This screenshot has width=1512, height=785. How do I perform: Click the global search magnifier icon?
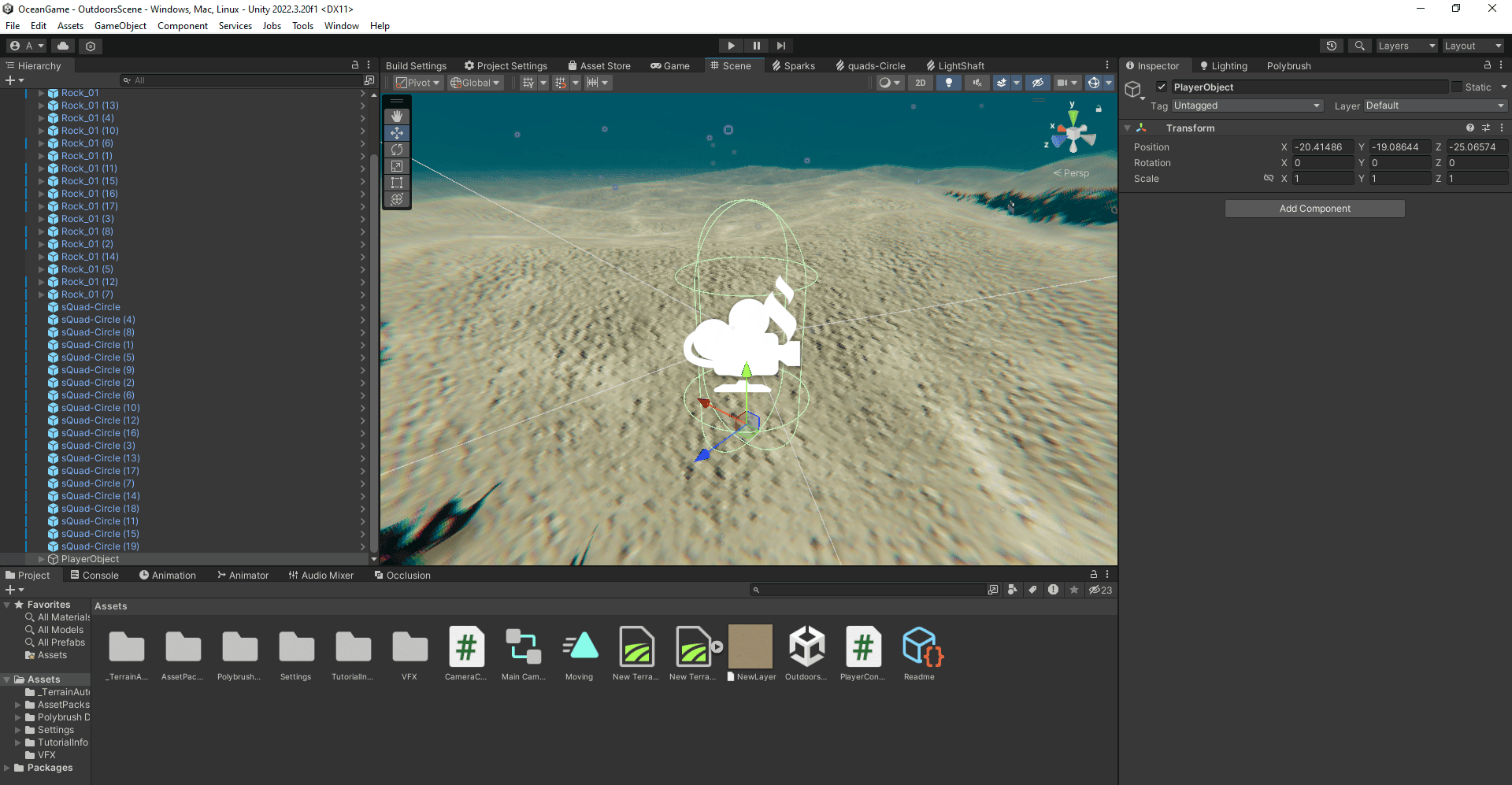1359,46
